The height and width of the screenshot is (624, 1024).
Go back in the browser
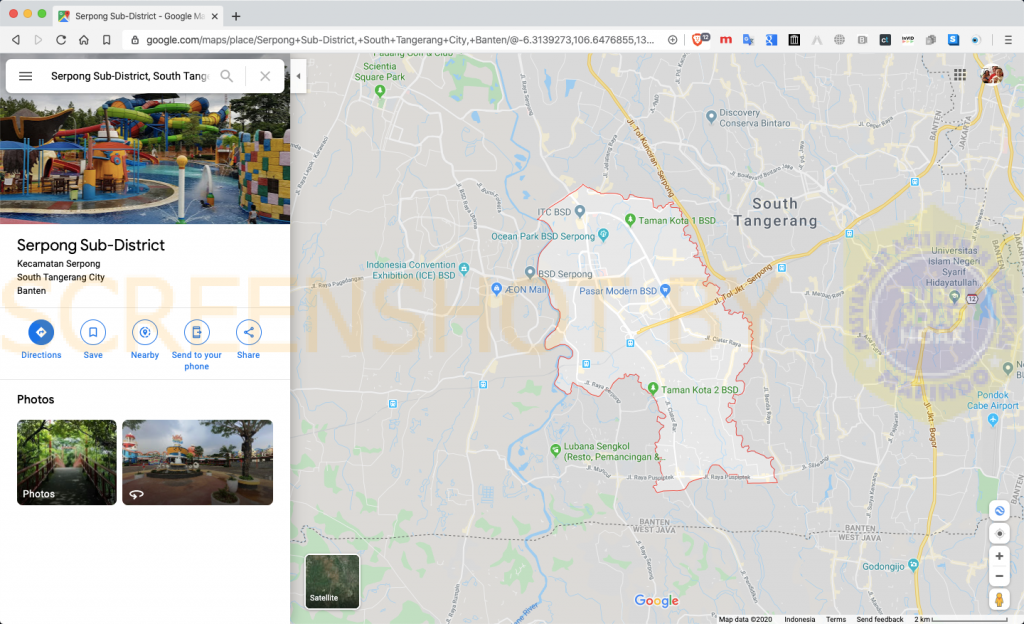(16, 40)
